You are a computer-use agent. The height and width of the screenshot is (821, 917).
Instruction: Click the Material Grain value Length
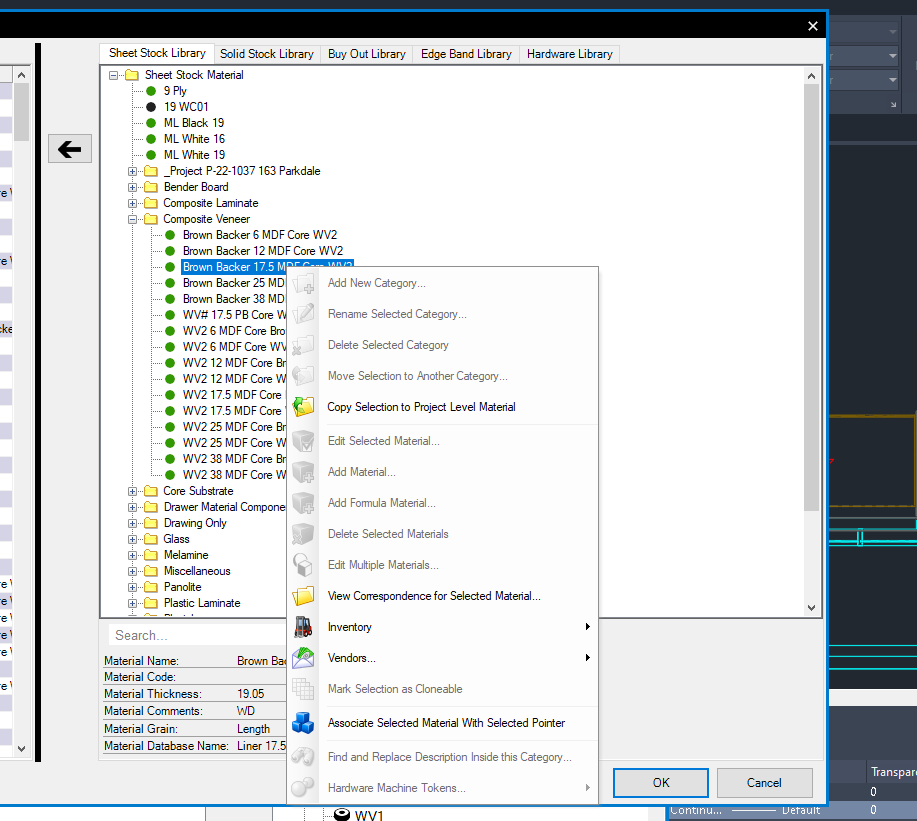pyautogui.click(x=253, y=729)
